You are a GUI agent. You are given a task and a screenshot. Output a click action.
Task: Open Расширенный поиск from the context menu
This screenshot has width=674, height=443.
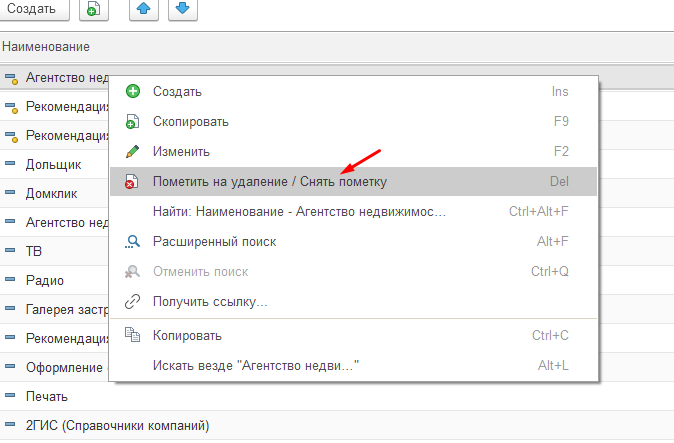pyautogui.click(x=353, y=241)
